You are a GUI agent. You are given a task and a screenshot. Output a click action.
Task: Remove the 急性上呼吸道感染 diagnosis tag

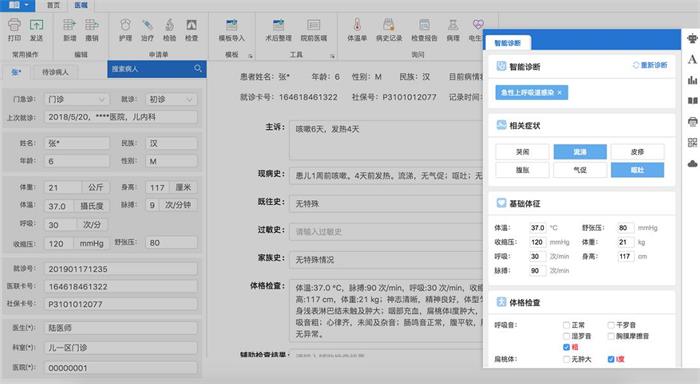click(x=559, y=92)
